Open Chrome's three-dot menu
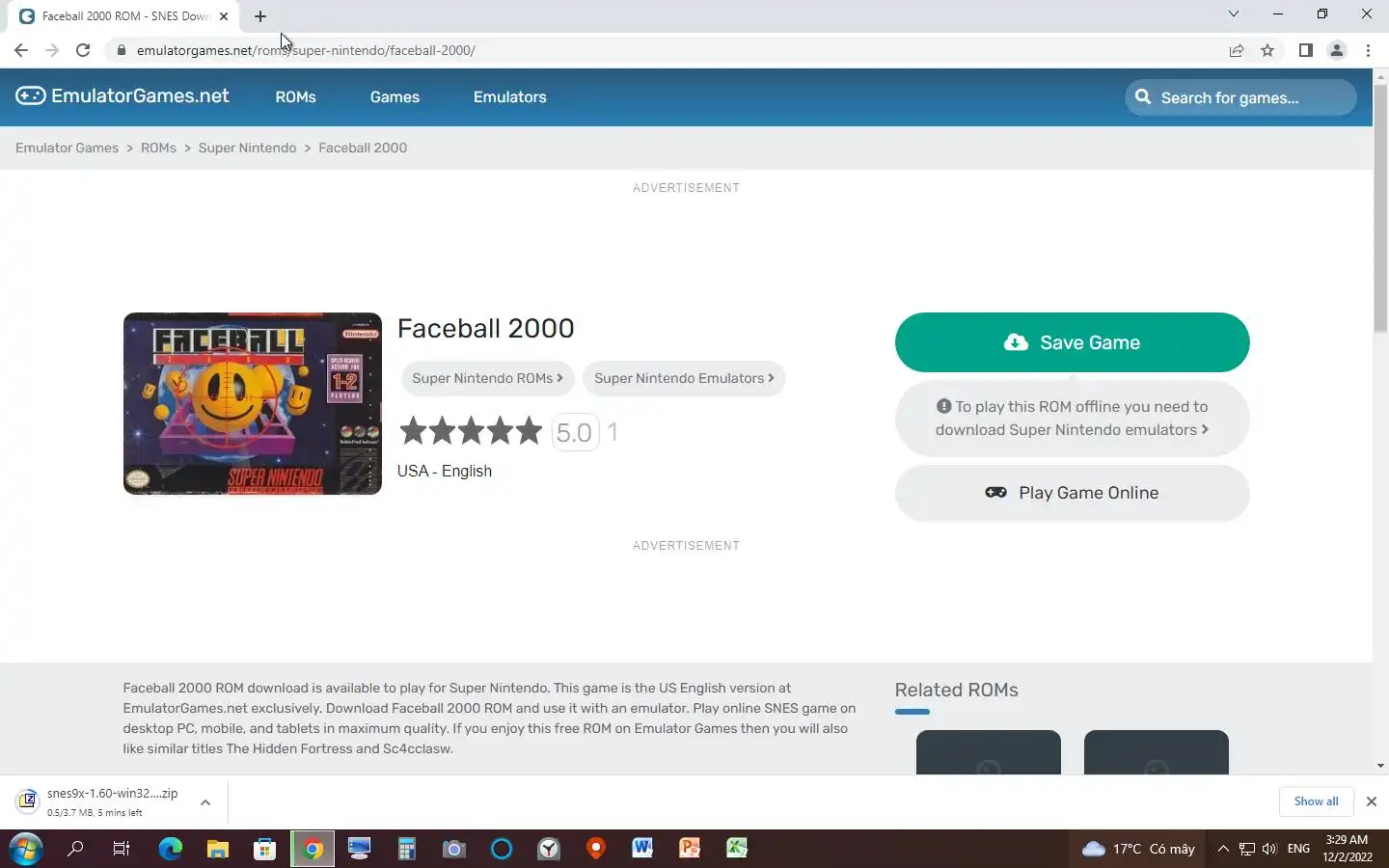Viewport: 1389px width, 868px height. 1368,50
